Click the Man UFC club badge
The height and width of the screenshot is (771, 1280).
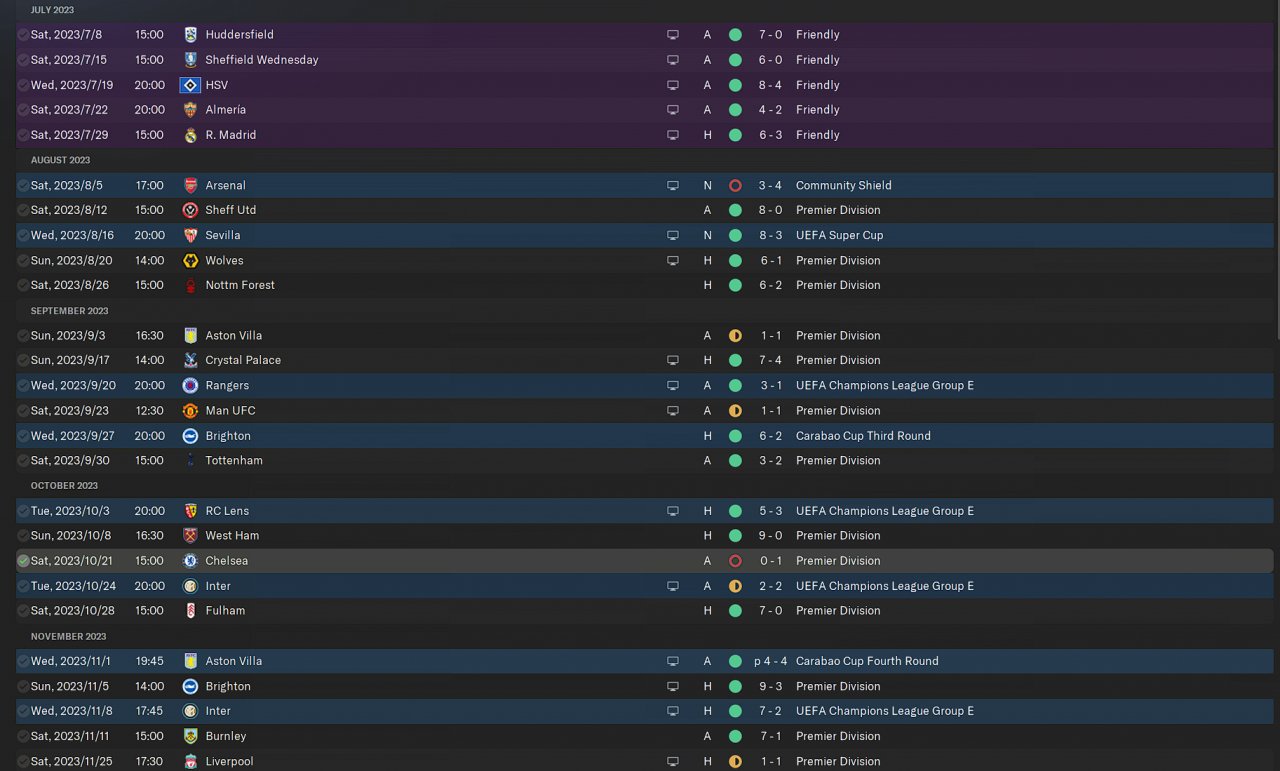pyautogui.click(x=190, y=411)
